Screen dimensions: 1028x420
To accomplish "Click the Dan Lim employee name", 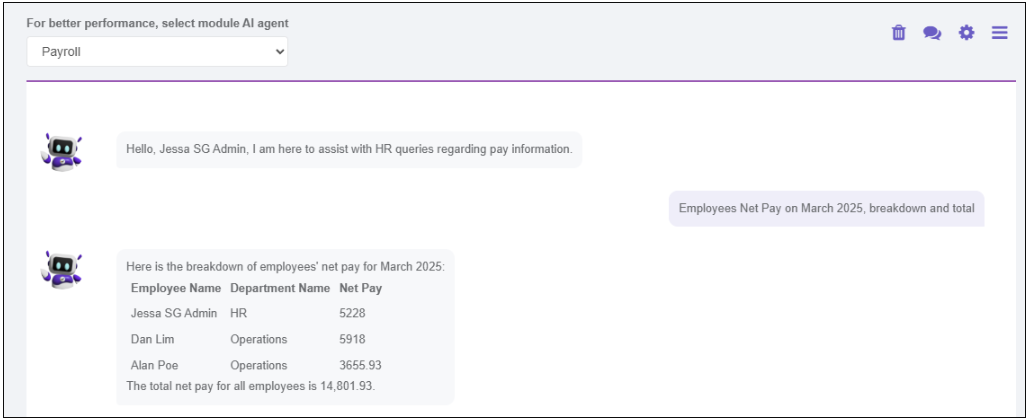I will click(153, 339).
